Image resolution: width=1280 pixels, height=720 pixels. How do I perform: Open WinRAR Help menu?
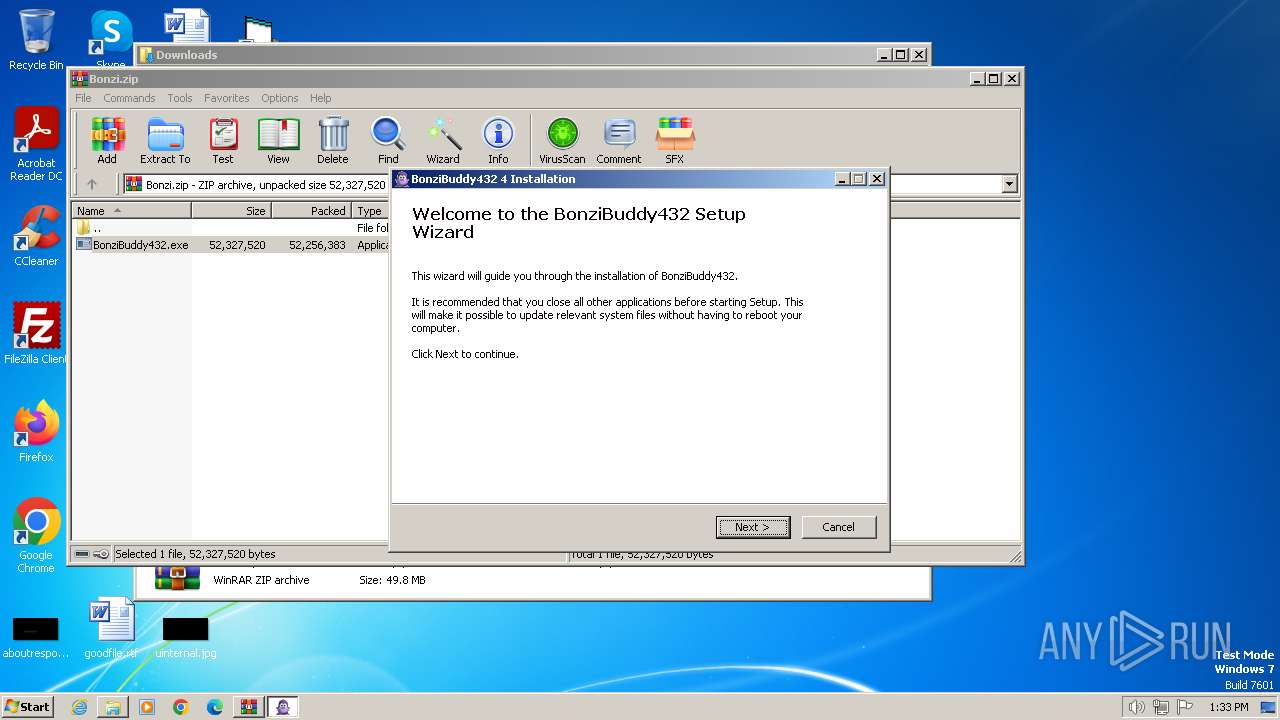320,98
